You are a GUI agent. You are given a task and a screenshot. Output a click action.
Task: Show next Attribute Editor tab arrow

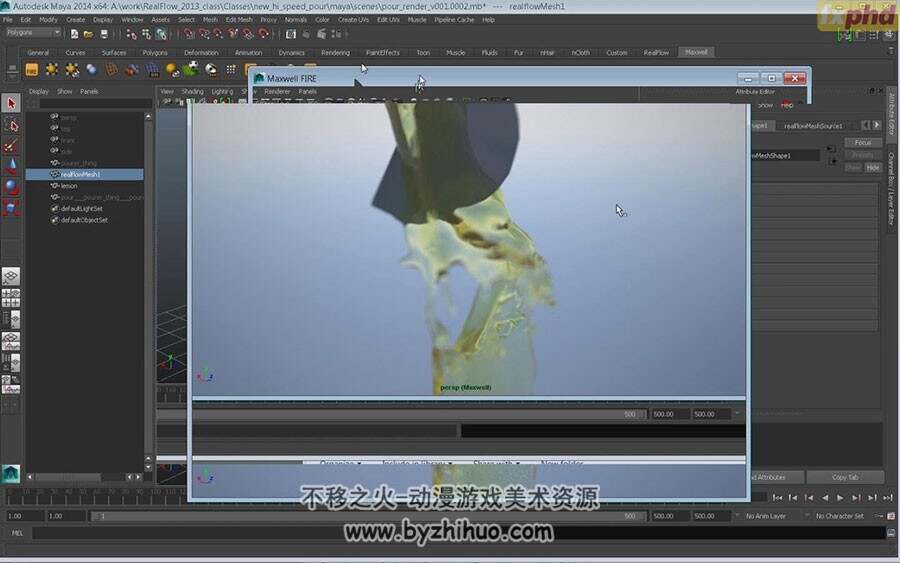pyautogui.click(x=876, y=125)
